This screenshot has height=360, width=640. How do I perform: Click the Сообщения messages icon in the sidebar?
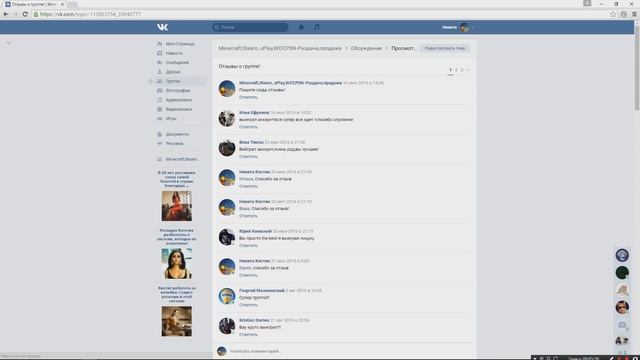[160, 62]
